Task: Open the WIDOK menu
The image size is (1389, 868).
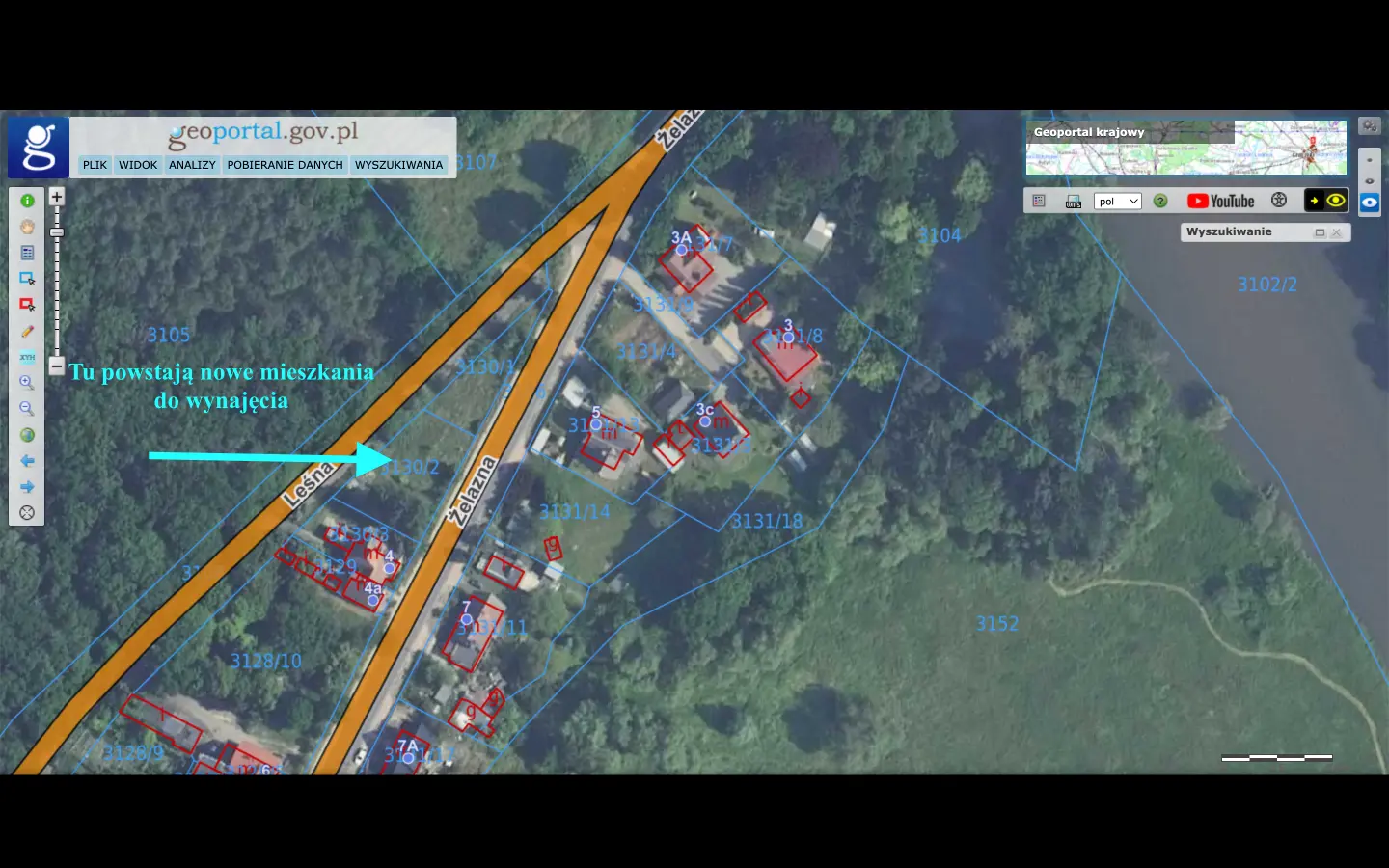Action: (x=138, y=165)
